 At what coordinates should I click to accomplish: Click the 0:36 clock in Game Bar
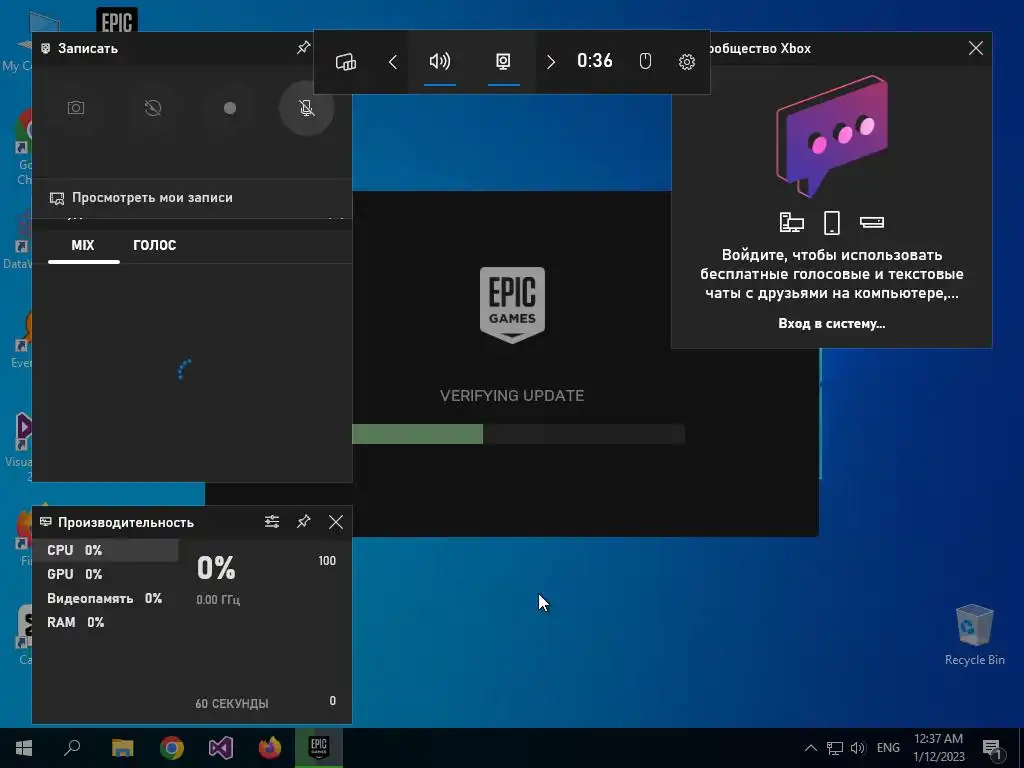(x=594, y=61)
